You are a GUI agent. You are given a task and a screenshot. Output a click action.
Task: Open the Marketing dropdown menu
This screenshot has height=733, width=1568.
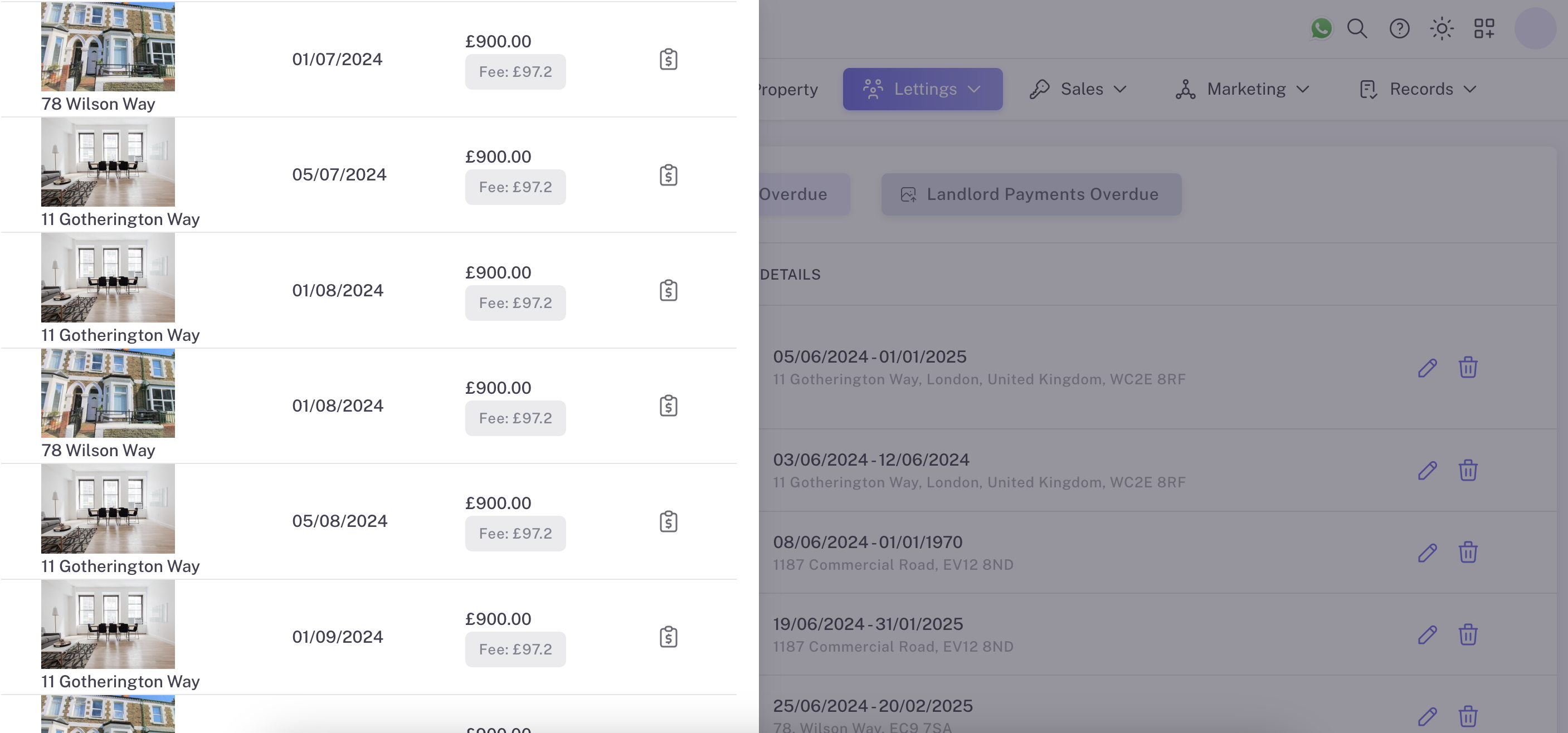coord(1243,89)
